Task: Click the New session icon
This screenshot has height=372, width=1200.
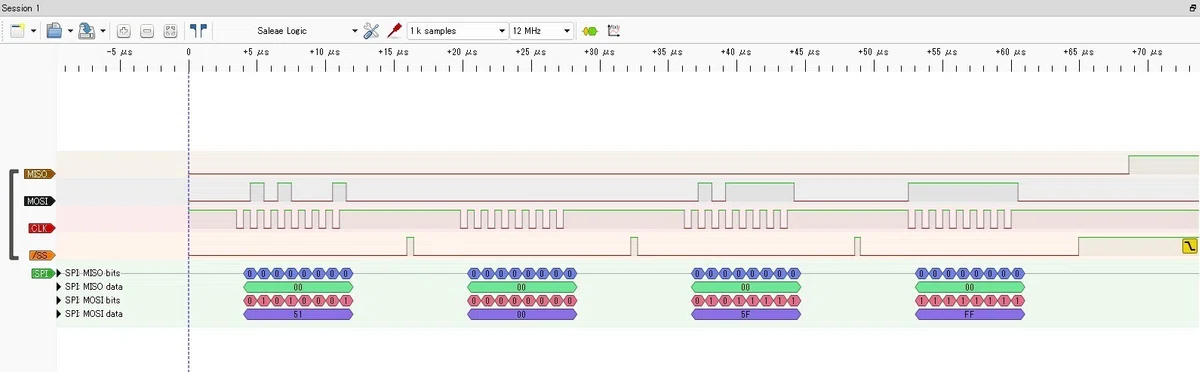Action: pyautogui.click(x=18, y=31)
